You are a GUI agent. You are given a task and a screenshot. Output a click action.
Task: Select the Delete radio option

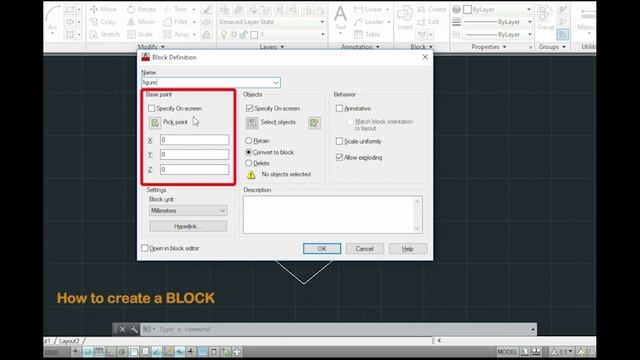(249, 163)
